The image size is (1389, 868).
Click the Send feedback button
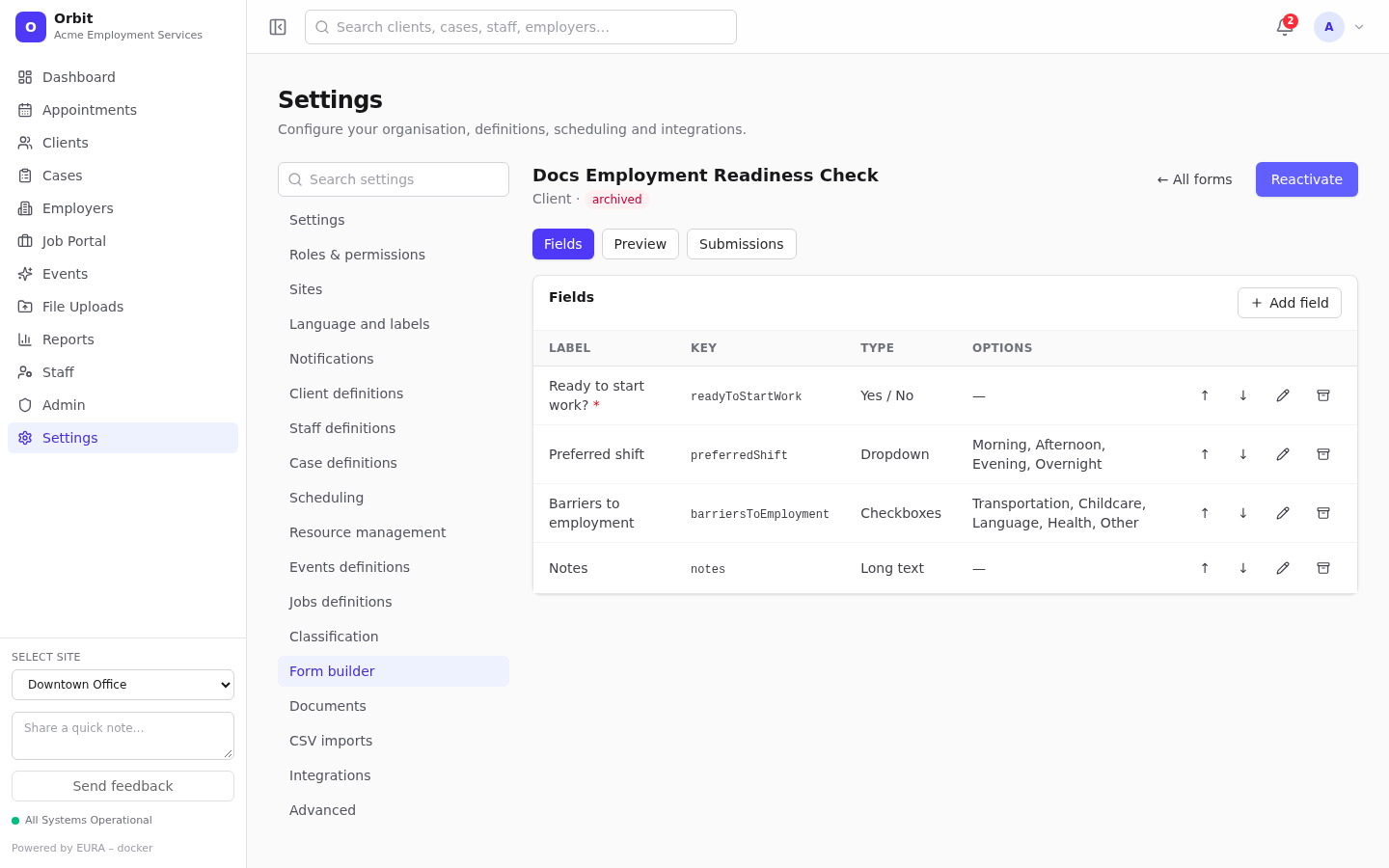pos(123,786)
